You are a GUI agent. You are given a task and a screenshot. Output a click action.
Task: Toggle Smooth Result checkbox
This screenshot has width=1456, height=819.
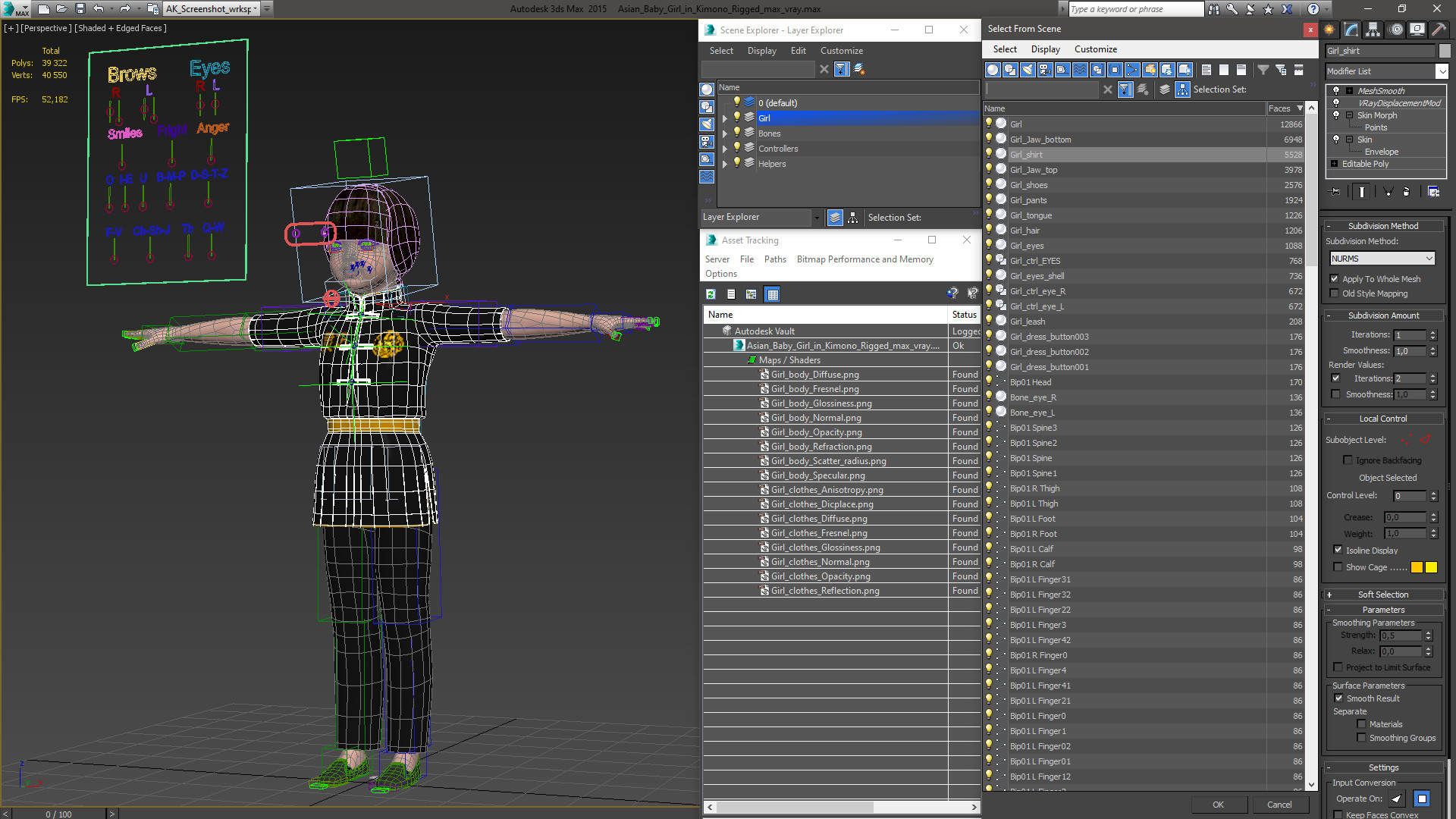1339,698
